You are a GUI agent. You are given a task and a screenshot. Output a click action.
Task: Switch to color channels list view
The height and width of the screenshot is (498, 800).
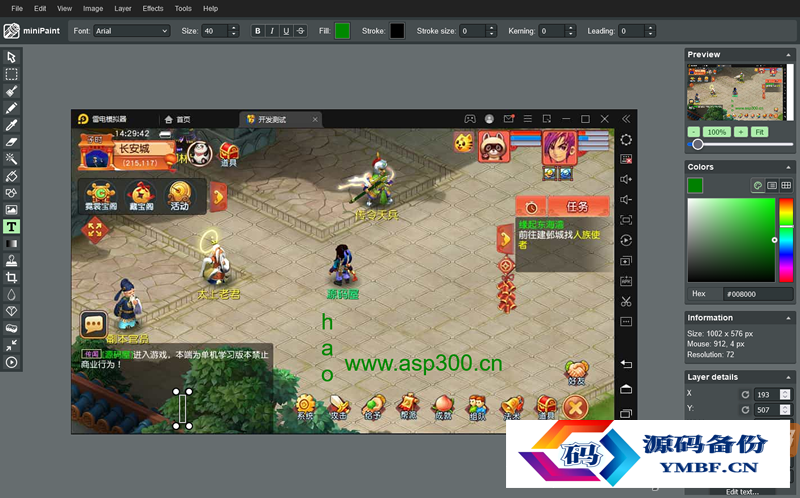pos(772,185)
